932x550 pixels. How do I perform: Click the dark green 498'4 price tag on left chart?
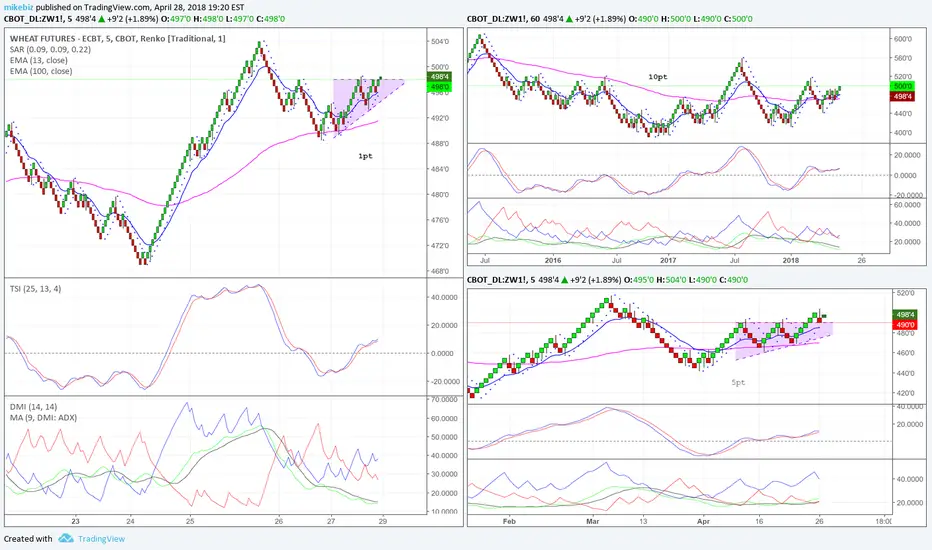439,77
